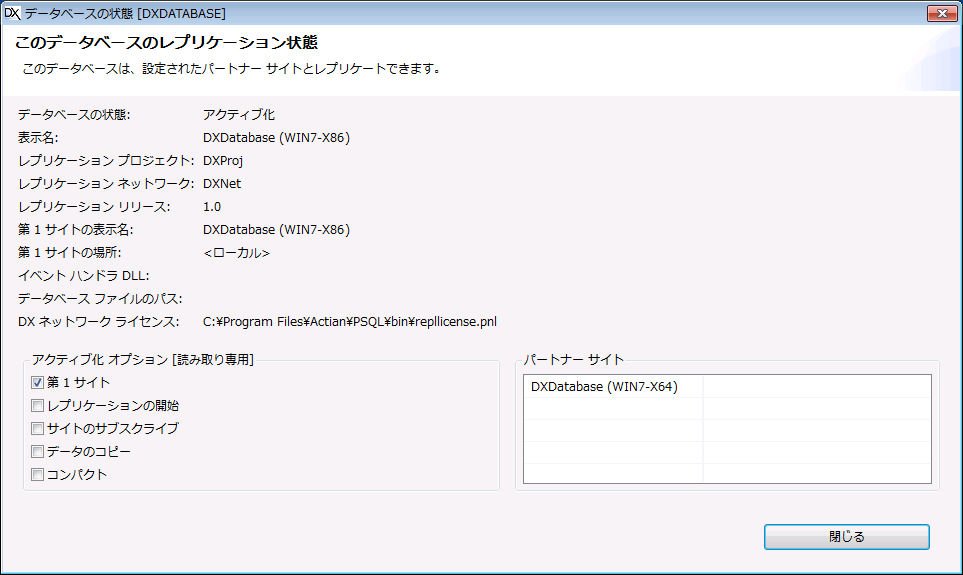The width and height of the screenshot is (963, 575).
Task: Click the 表示名 value DXDatabase (WIN7-X86)
Action: pyautogui.click(x=276, y=137)
